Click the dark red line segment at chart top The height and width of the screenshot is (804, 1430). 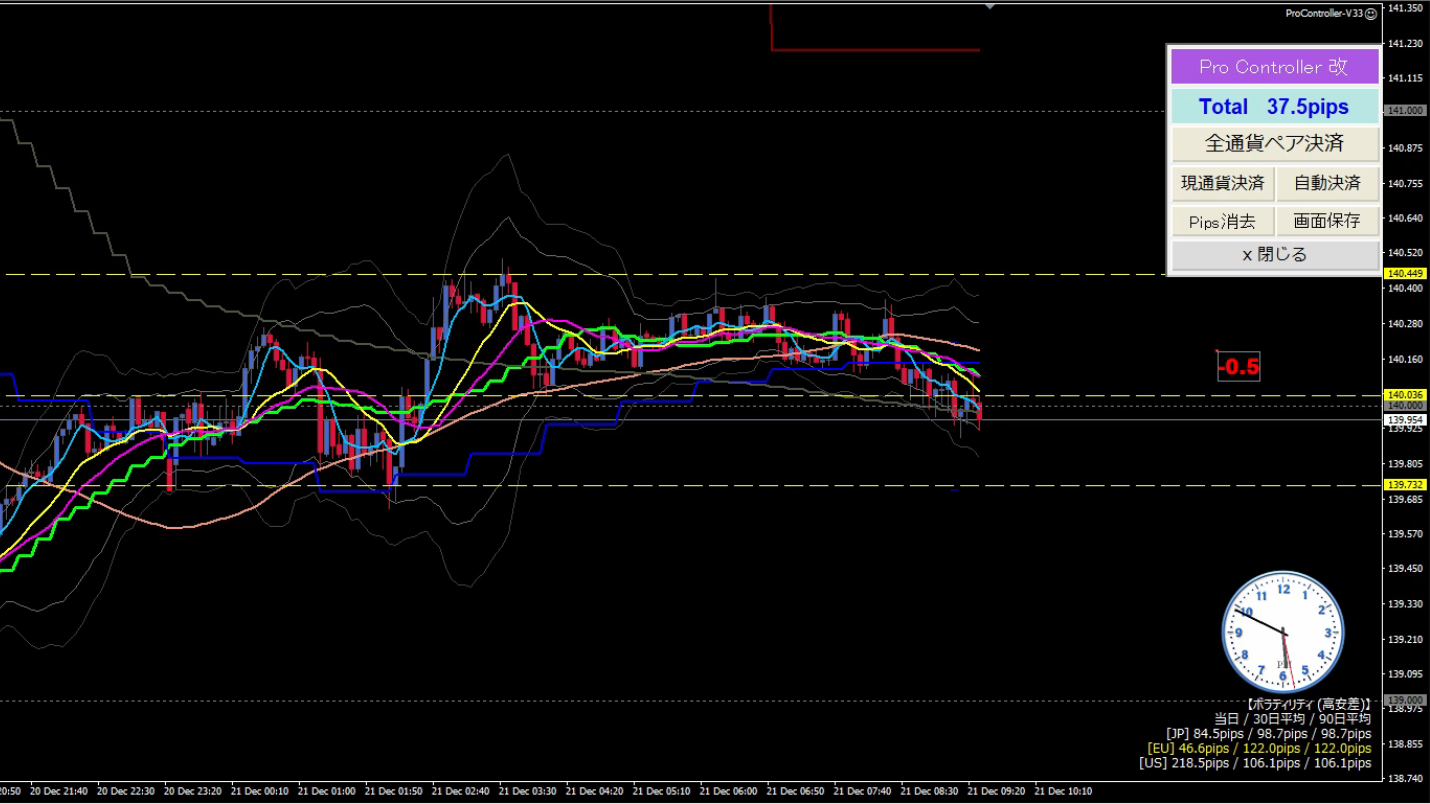[875, 49]
